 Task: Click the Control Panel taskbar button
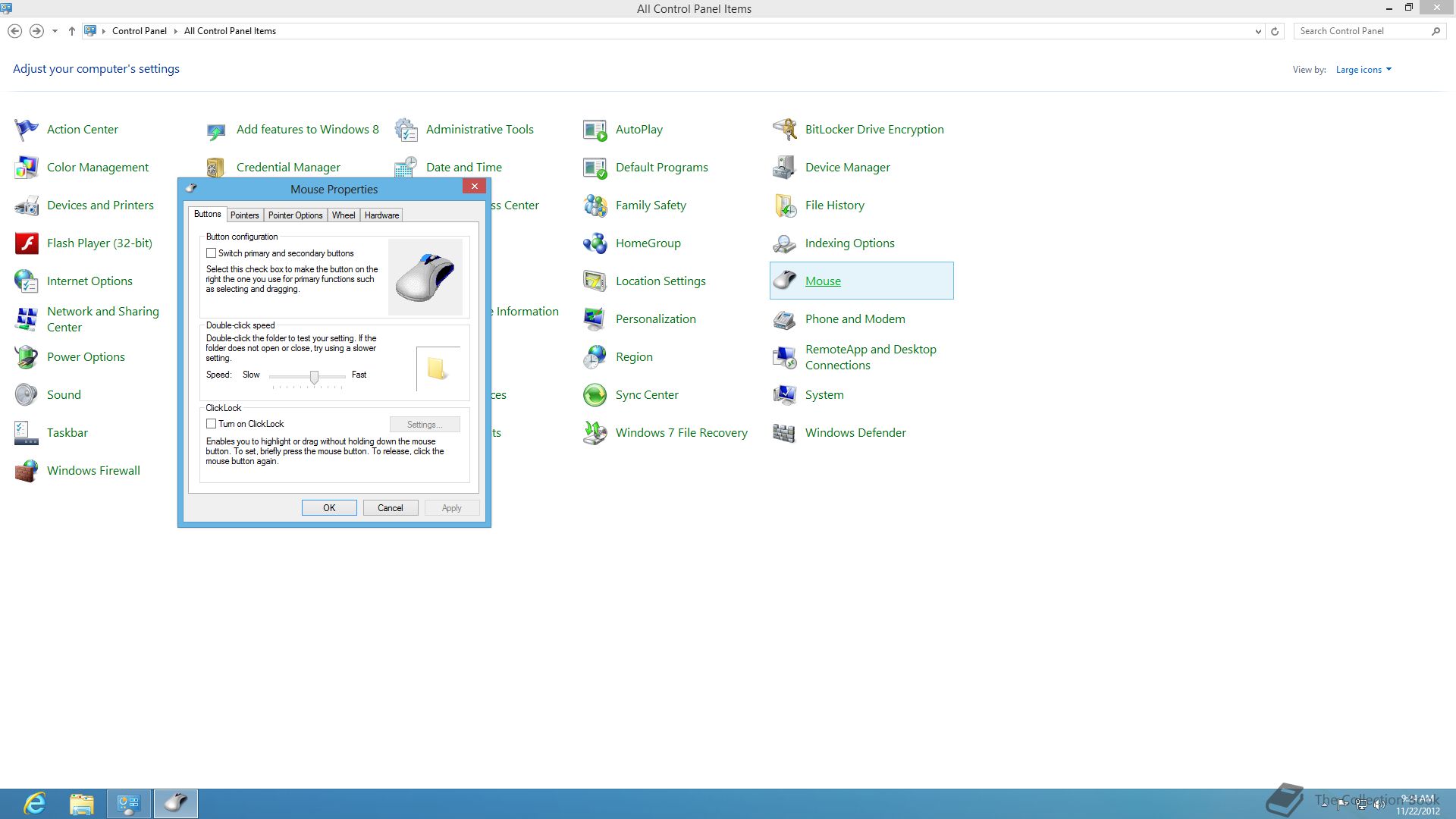tap(129, 804)
